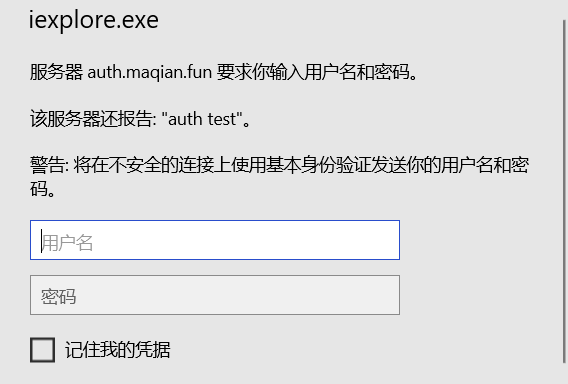Tick the 记住我的凭据 checkbox
Screen dimensions: 568x384
(42, 350)
